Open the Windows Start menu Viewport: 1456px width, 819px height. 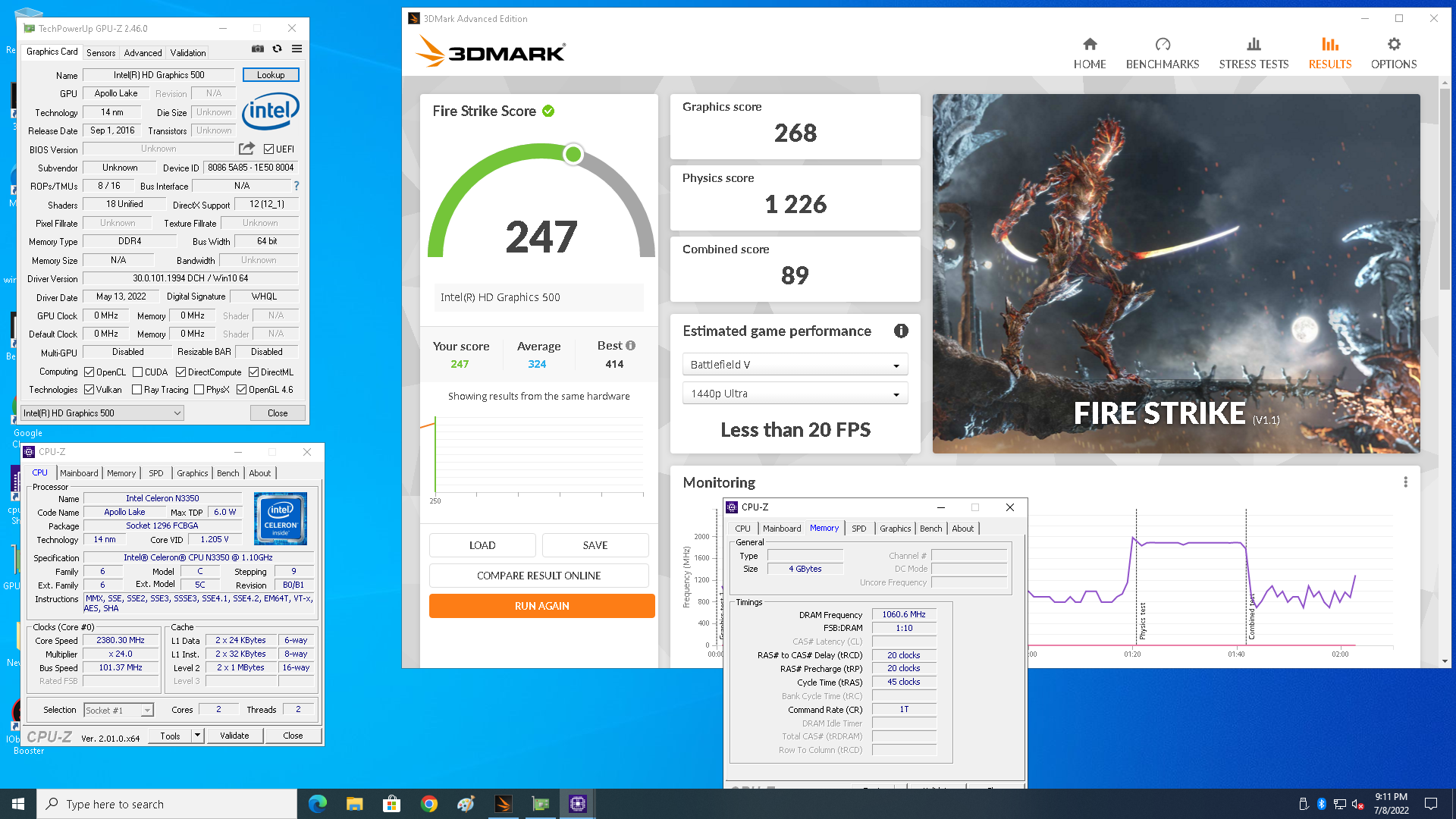click(x=18, y=804)
